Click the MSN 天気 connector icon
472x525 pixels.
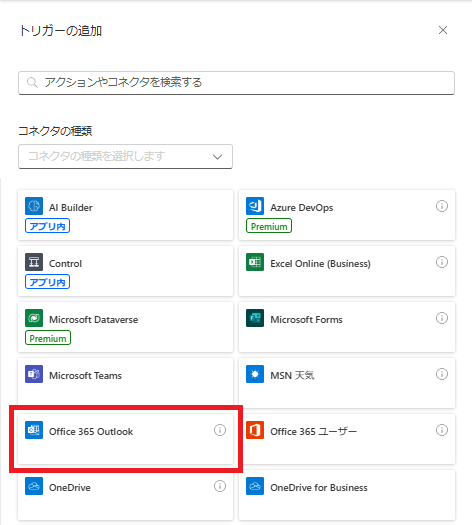click(255, 374)
